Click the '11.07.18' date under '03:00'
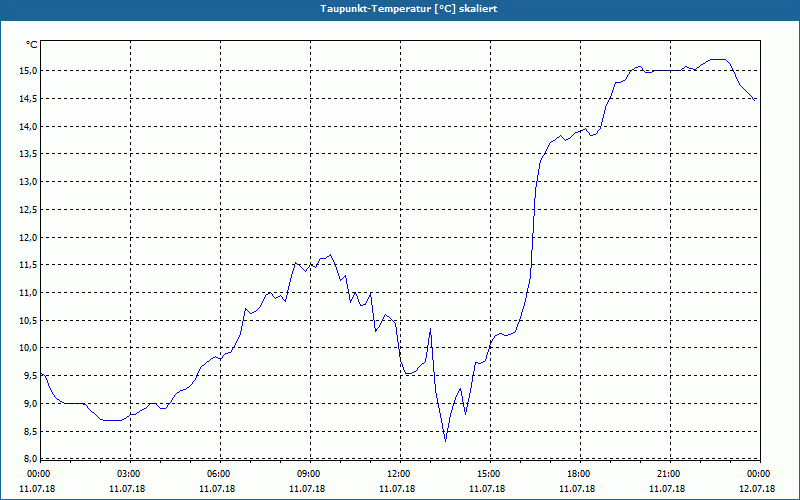 tap(128, 489)
